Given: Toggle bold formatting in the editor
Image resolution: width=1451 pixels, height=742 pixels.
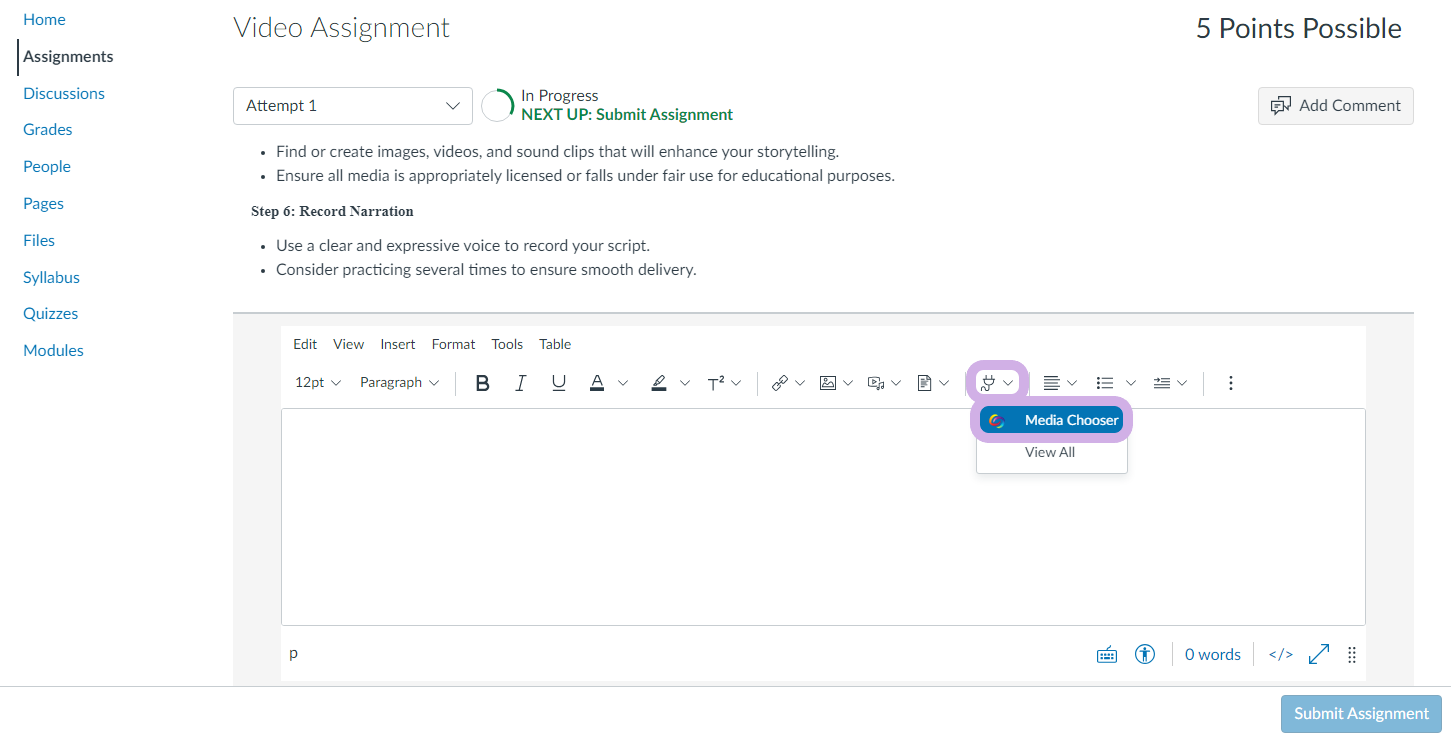Looking at the screenshot, I should pyautogui.click(x=482, y=383).
